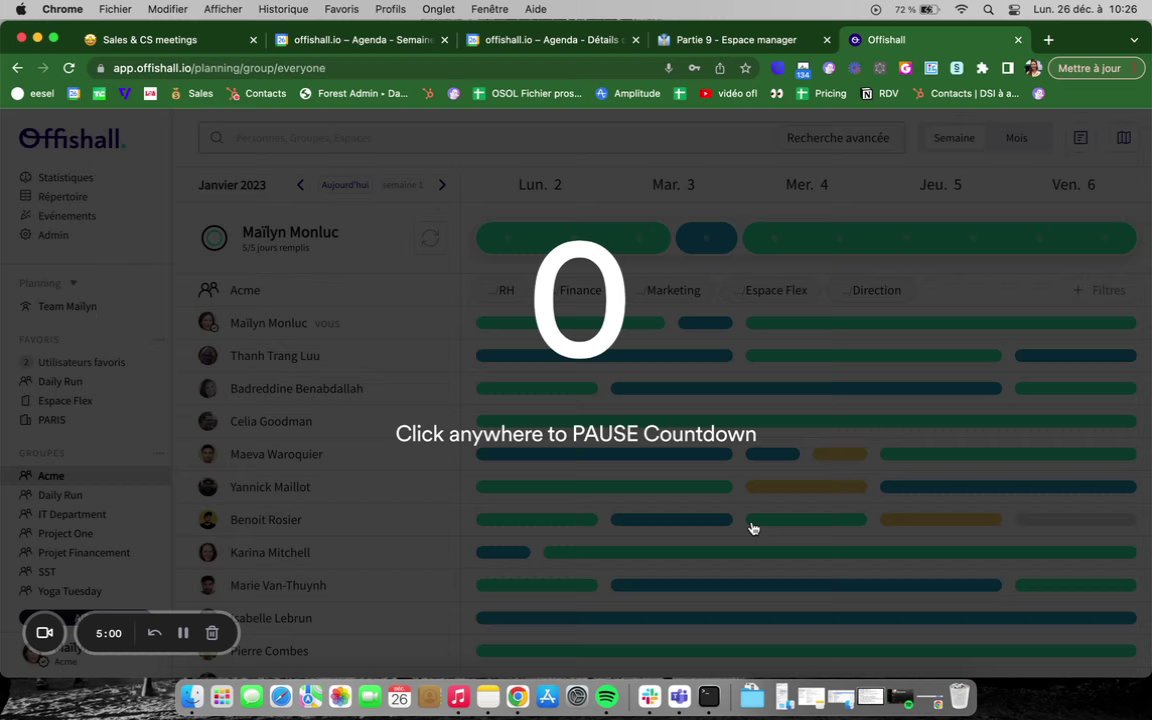Click Karina Mitchell's name
Screen dimensions: 1152x720
click(x=270, y=552)
